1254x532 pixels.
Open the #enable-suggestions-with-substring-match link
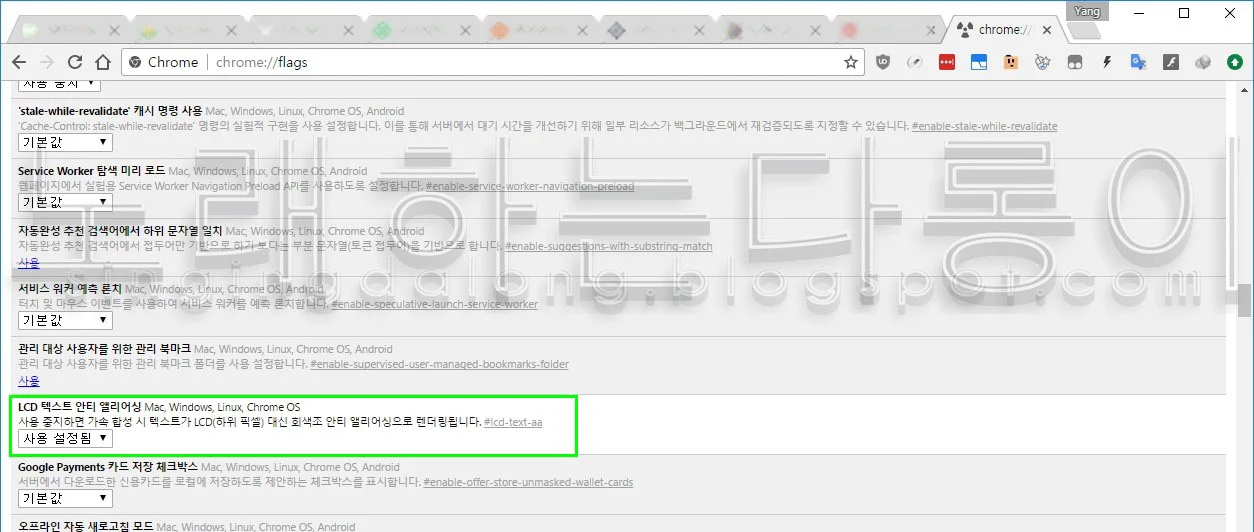608,246
